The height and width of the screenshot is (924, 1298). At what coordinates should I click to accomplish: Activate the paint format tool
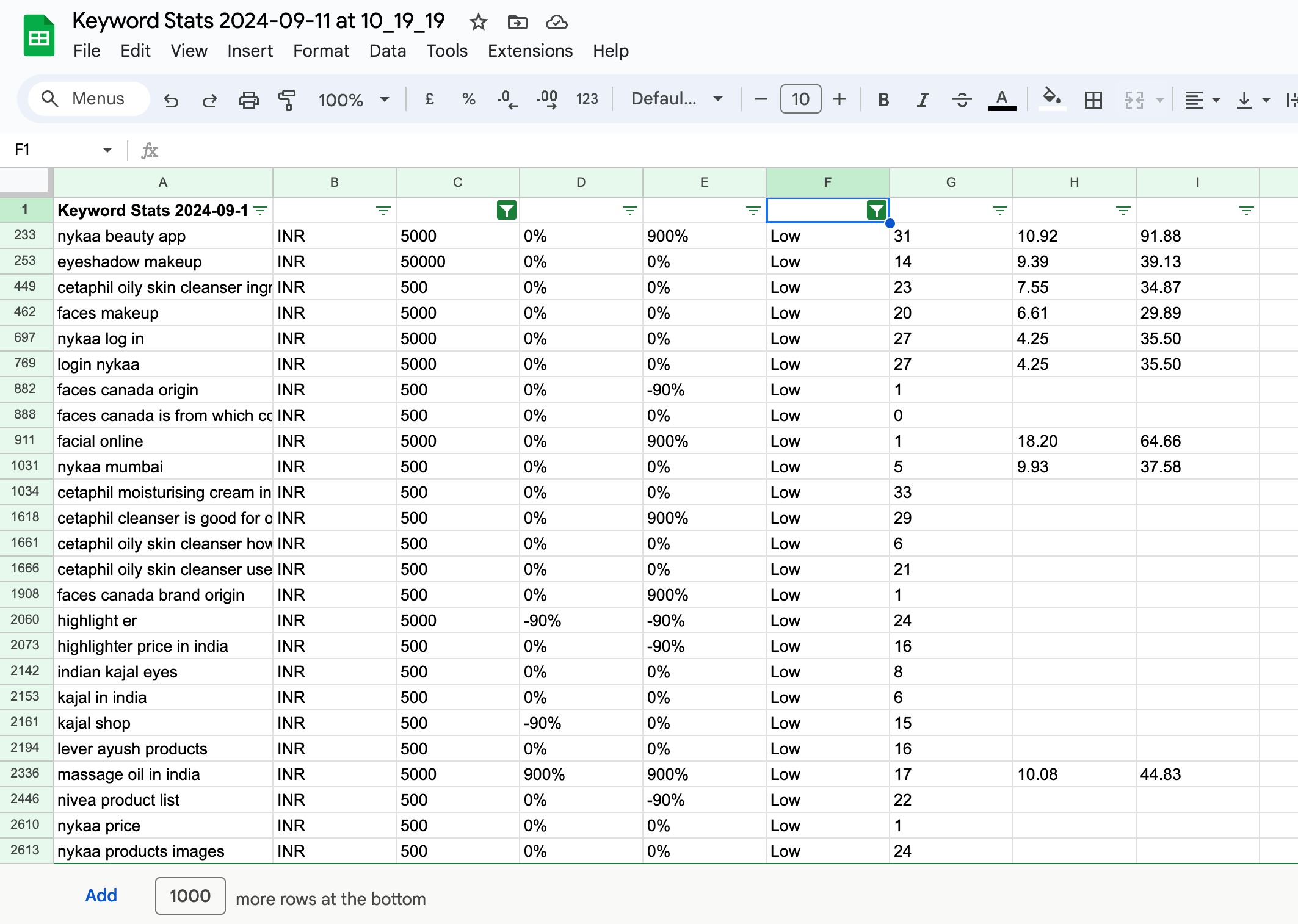click(287, 99)
